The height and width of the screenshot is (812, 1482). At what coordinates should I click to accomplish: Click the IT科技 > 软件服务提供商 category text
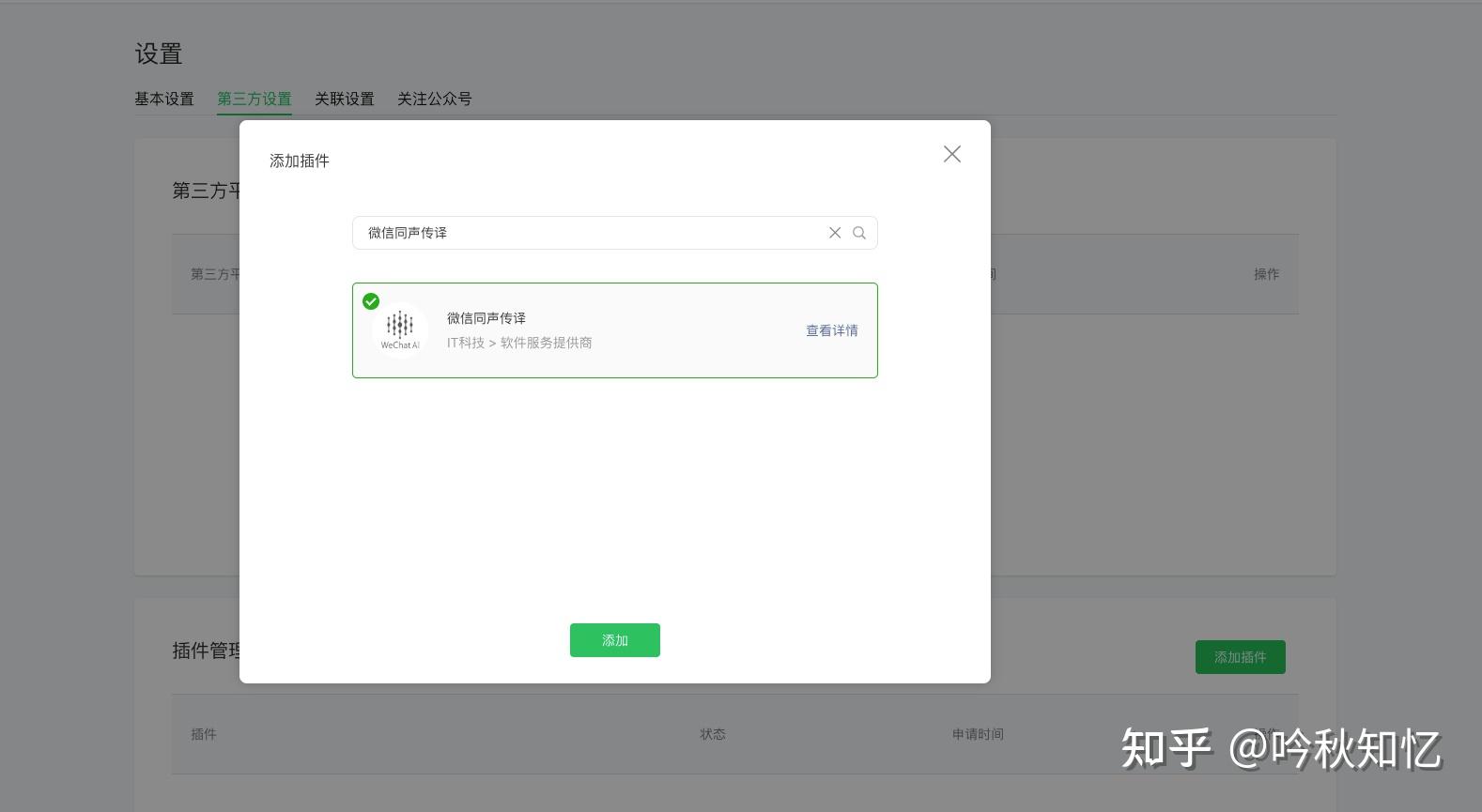click(519, 343)
